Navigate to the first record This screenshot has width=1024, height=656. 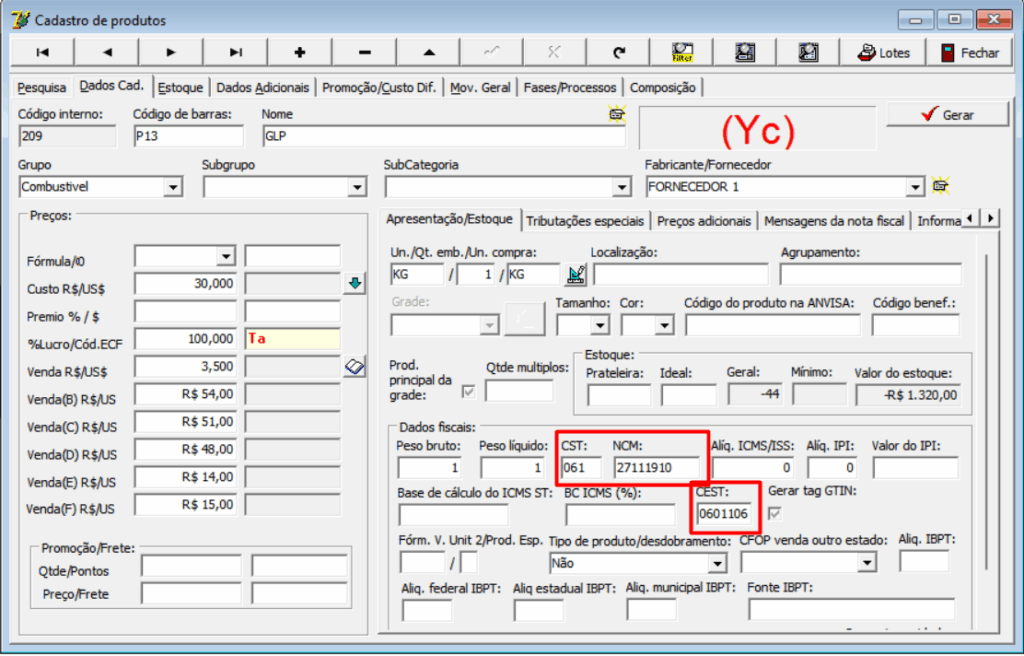tap(42, 51)
